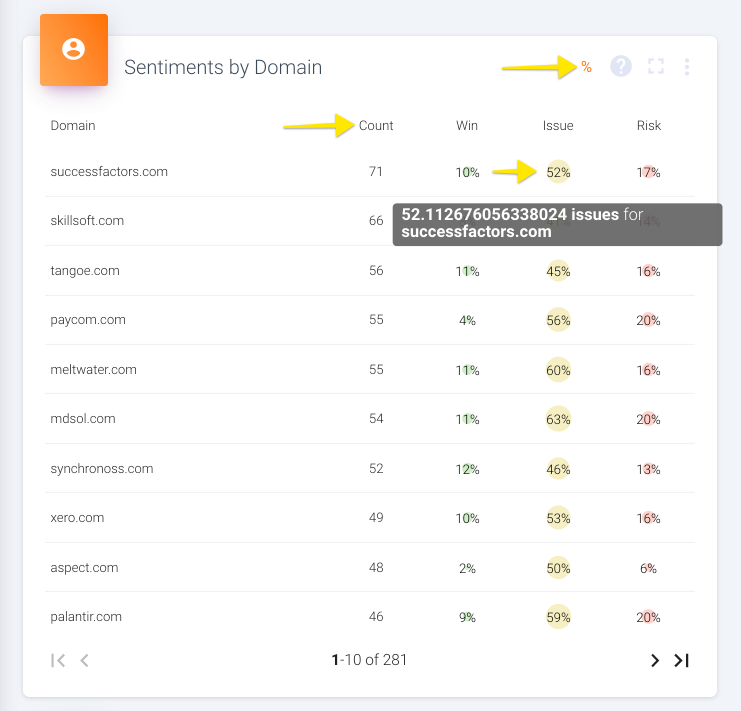
Task: Sort by the Issue column header
Action: click(558, 126)
